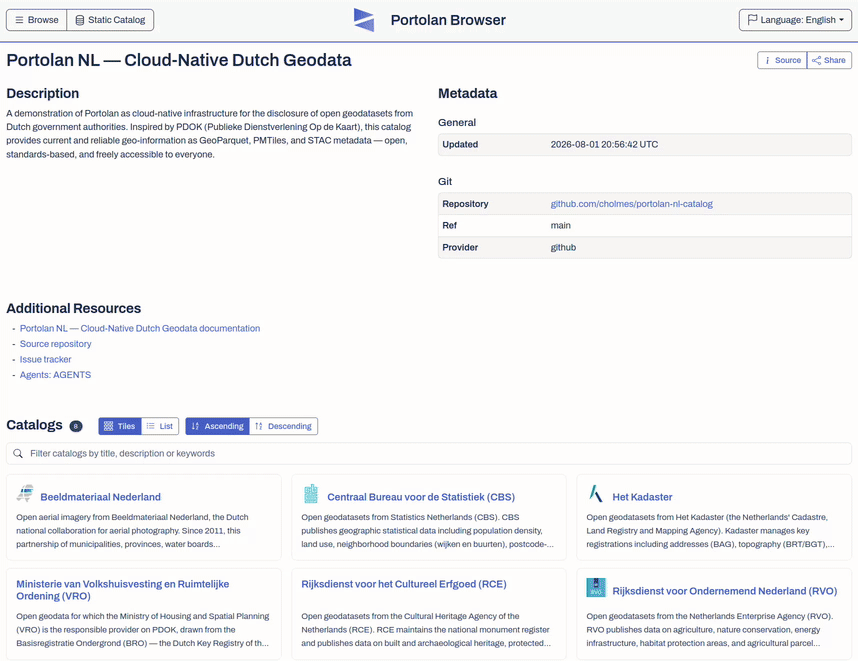Click the RVO catalog description text
Viewport: 858px width, 661px height.
(x=709, y=629)
